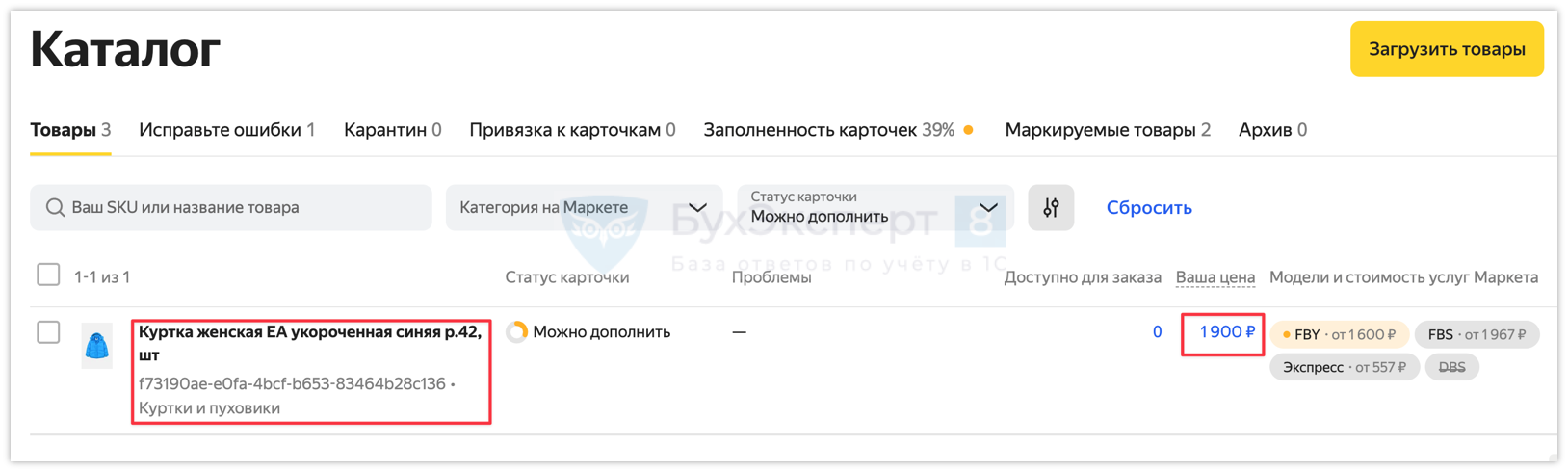Click the FBS service model badge
The width and height of the screenshot is (1568, 472).
tap(1477, 334)
